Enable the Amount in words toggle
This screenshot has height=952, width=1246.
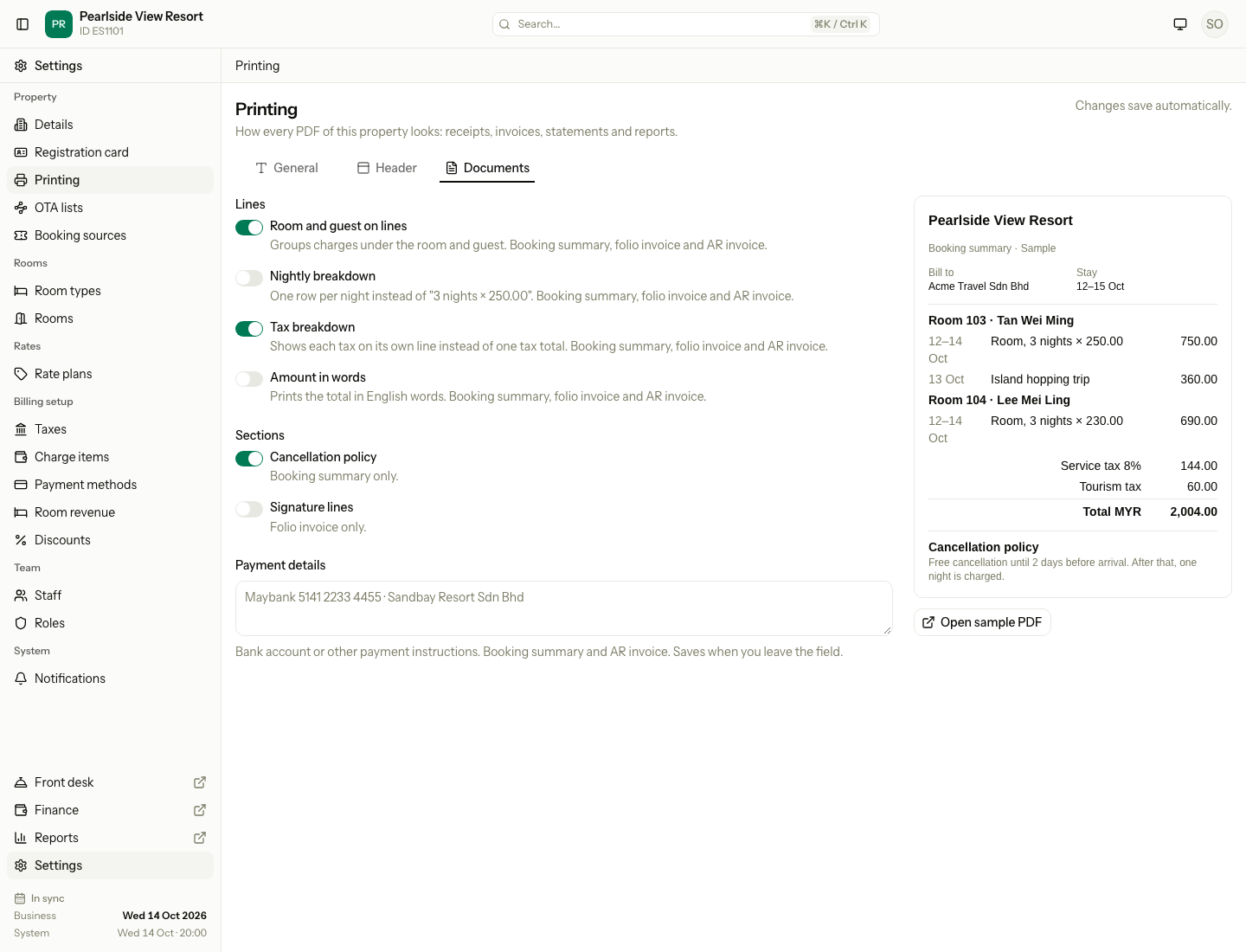pos(249,379)
